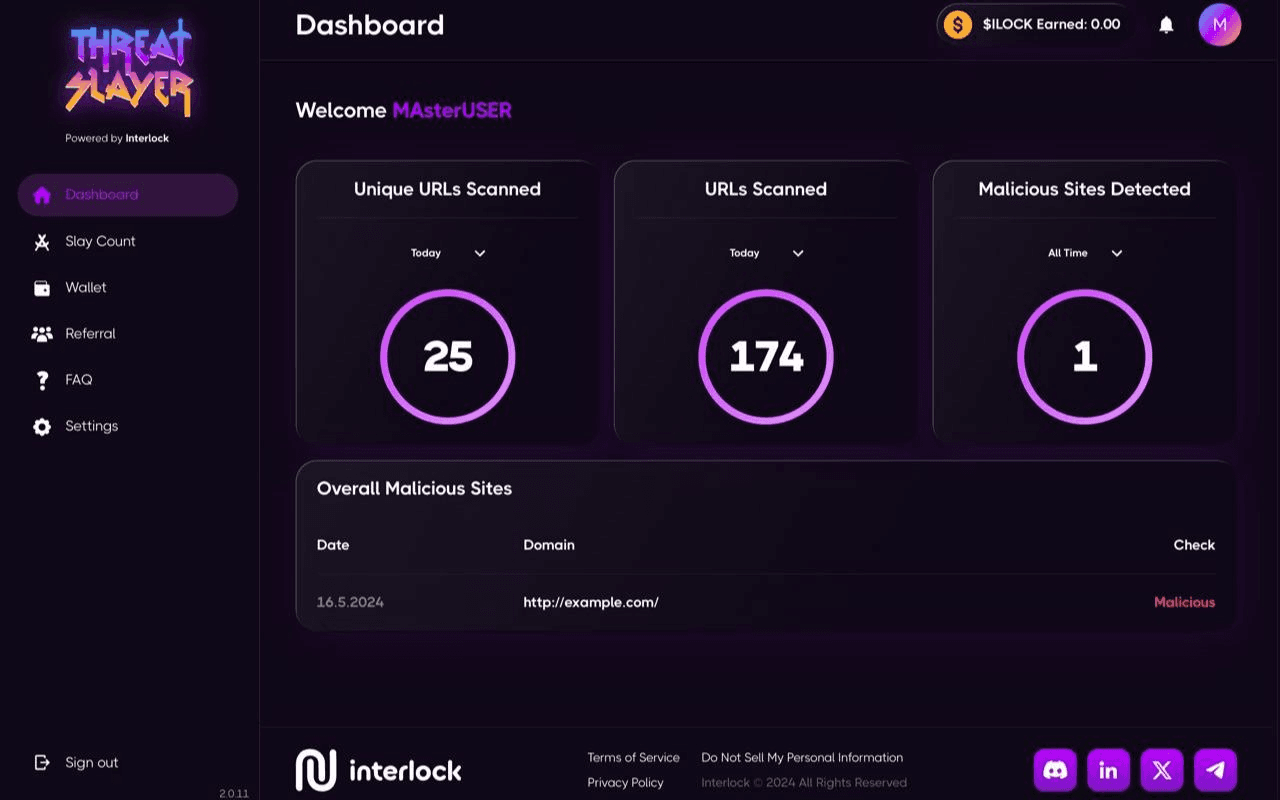Click the Date column header
The height and width of the screenshot is (800, 1280).
tap(333, 545)
